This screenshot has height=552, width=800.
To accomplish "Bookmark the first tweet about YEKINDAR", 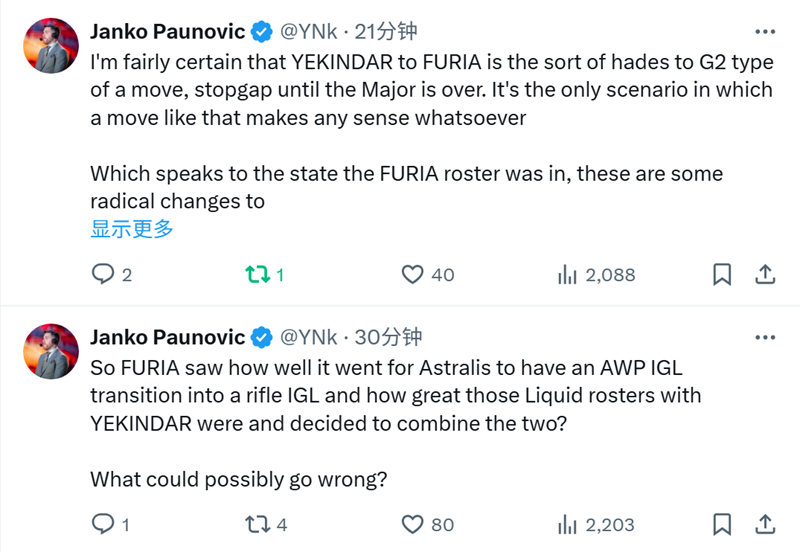I will pos(722,274).
